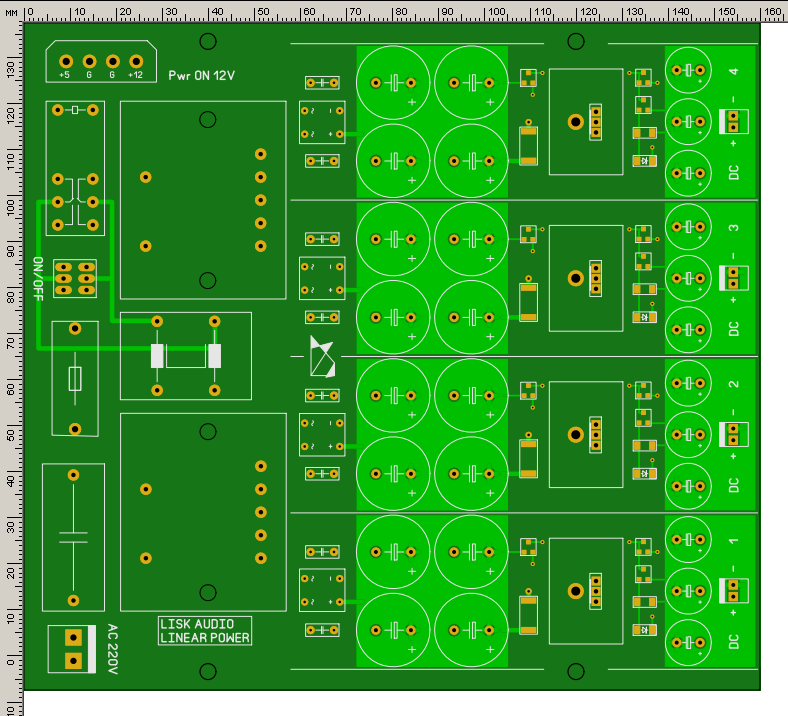Click the regulator mounting pad in channel 1
The width and height of the screenshot is (788, 716).
(x=575, y=590)
